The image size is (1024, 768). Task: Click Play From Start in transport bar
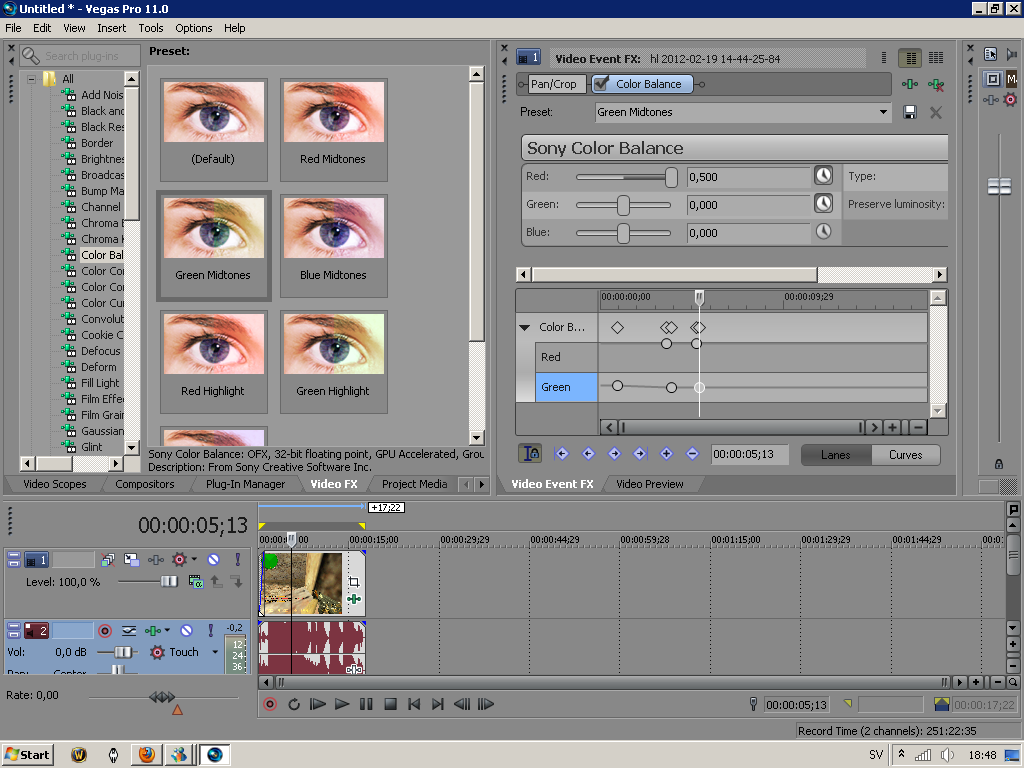click(x=318, y=704)
